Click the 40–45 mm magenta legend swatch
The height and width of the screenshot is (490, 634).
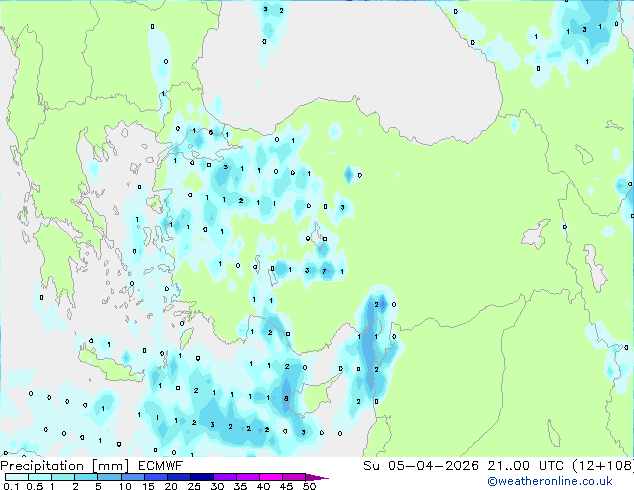pos(270,477)
